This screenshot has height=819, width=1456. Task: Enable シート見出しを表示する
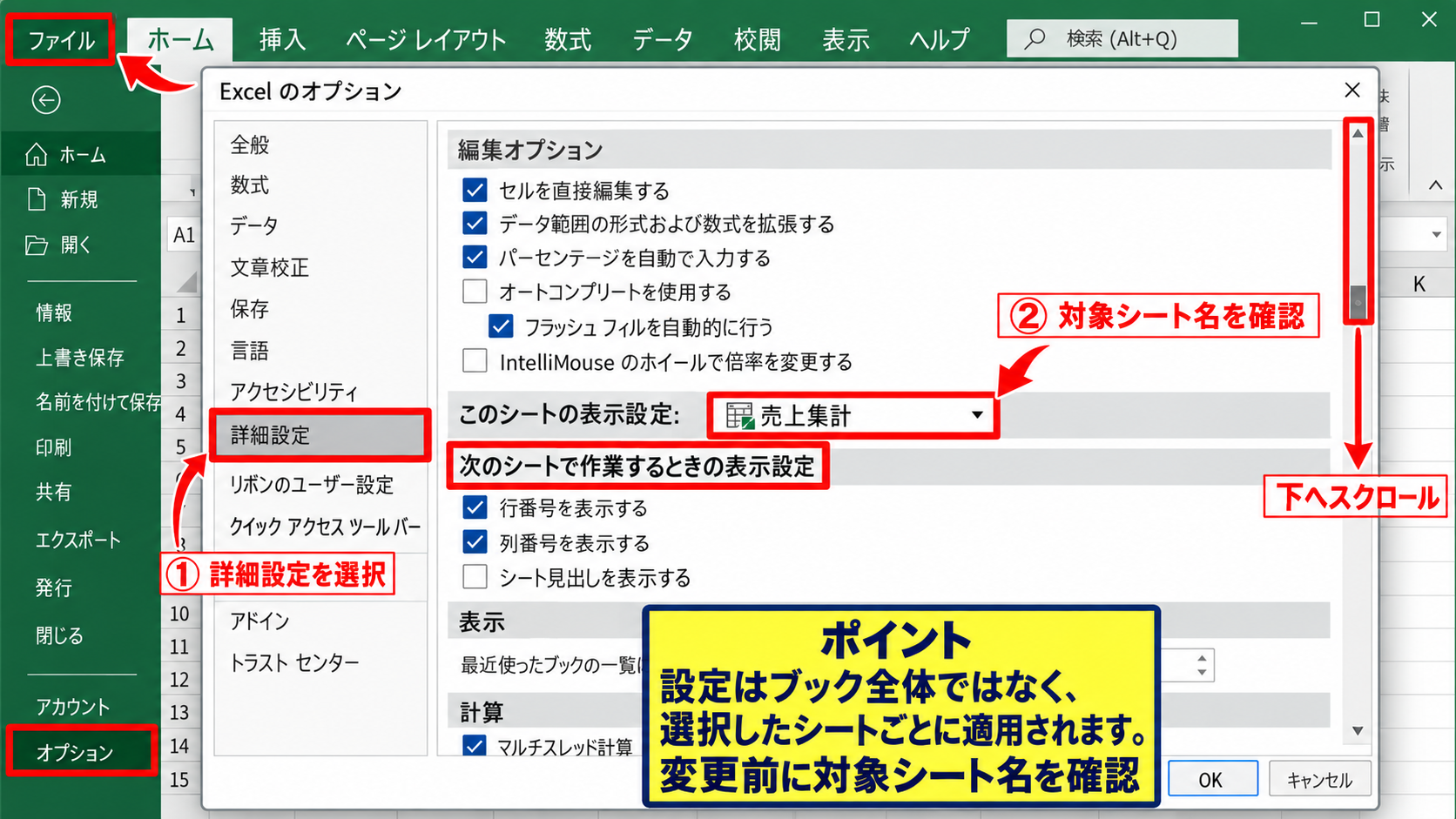pyautogui.click(x=475, y=576)
